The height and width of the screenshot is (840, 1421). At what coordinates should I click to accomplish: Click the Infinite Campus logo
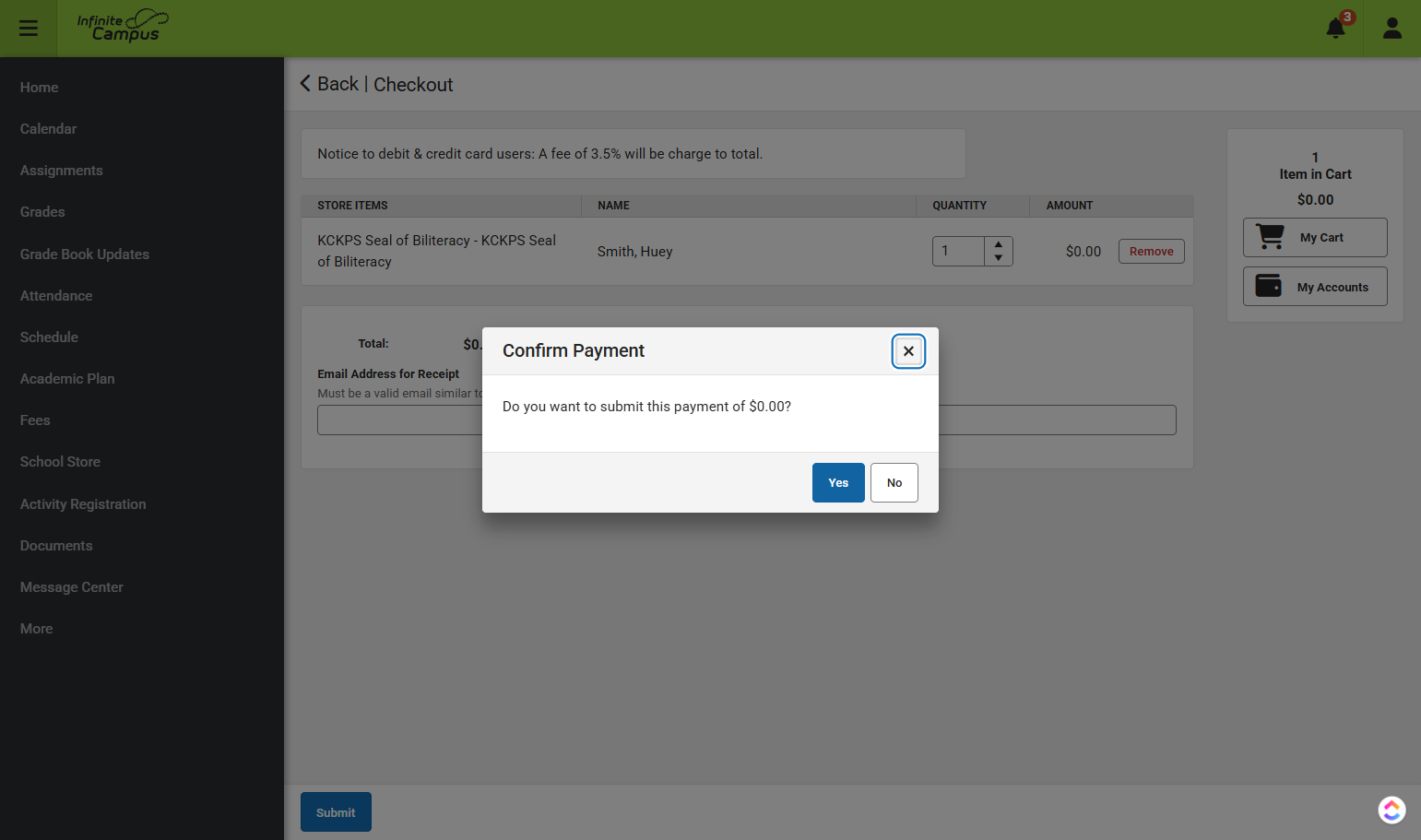pyautogui.click(x=123, y=27)
